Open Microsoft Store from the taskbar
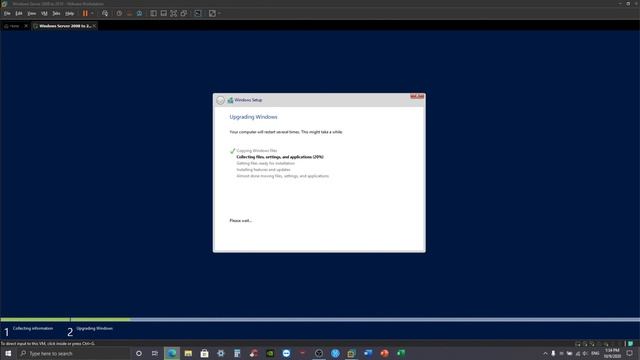Viewport: 640px width, 360px height. coord(204,353)
